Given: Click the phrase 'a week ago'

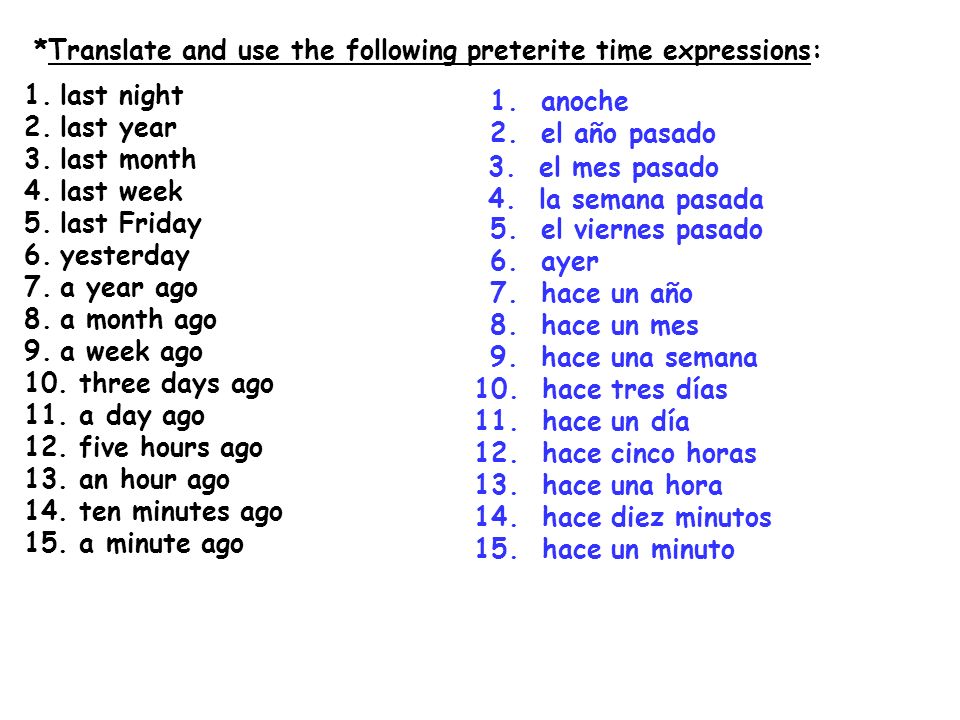Looking at the screenshot, I should [x=132, y=353].
